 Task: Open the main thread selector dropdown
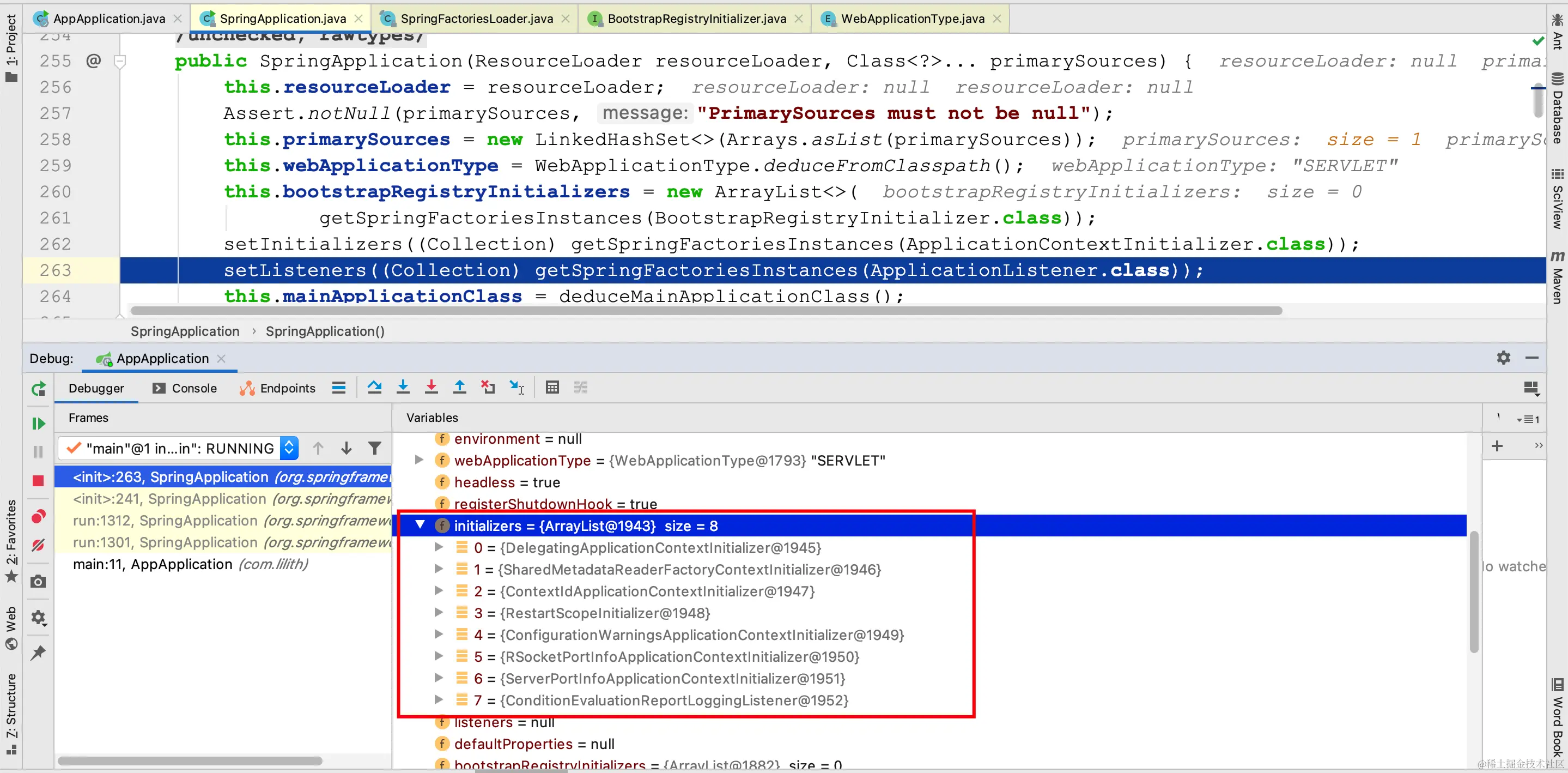(289, 449)
